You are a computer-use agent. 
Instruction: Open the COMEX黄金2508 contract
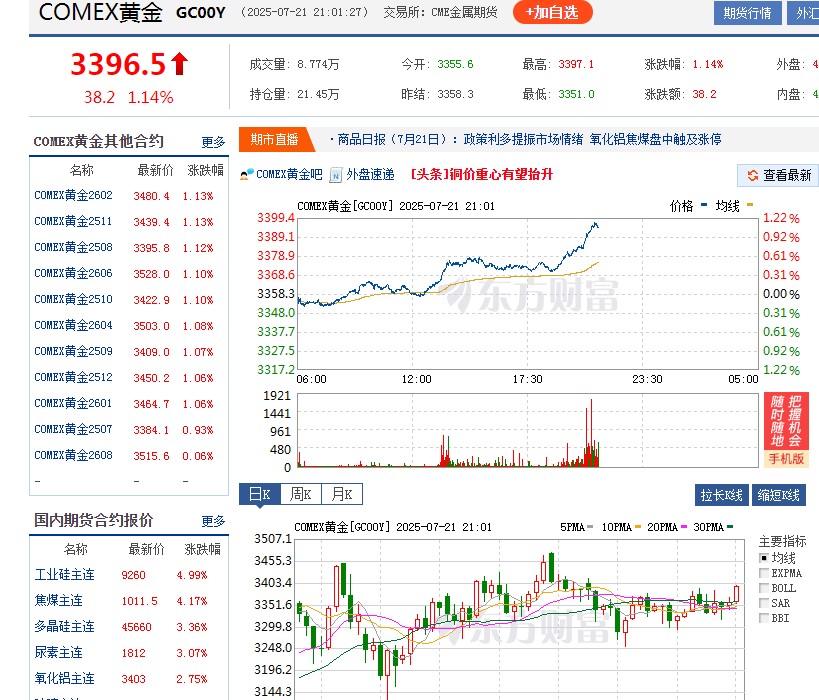coord(73,247)
